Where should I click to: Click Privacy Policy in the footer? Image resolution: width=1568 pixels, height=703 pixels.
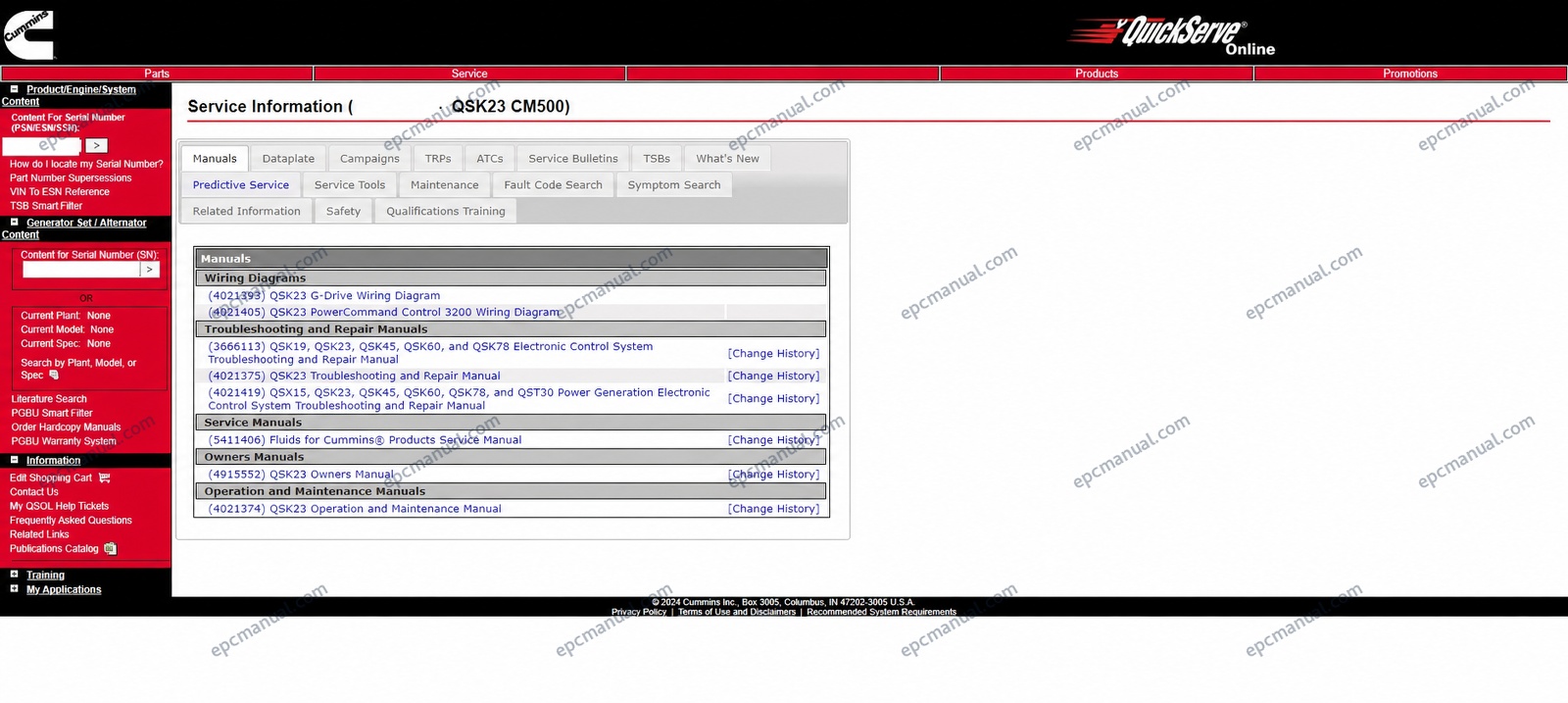639,612
